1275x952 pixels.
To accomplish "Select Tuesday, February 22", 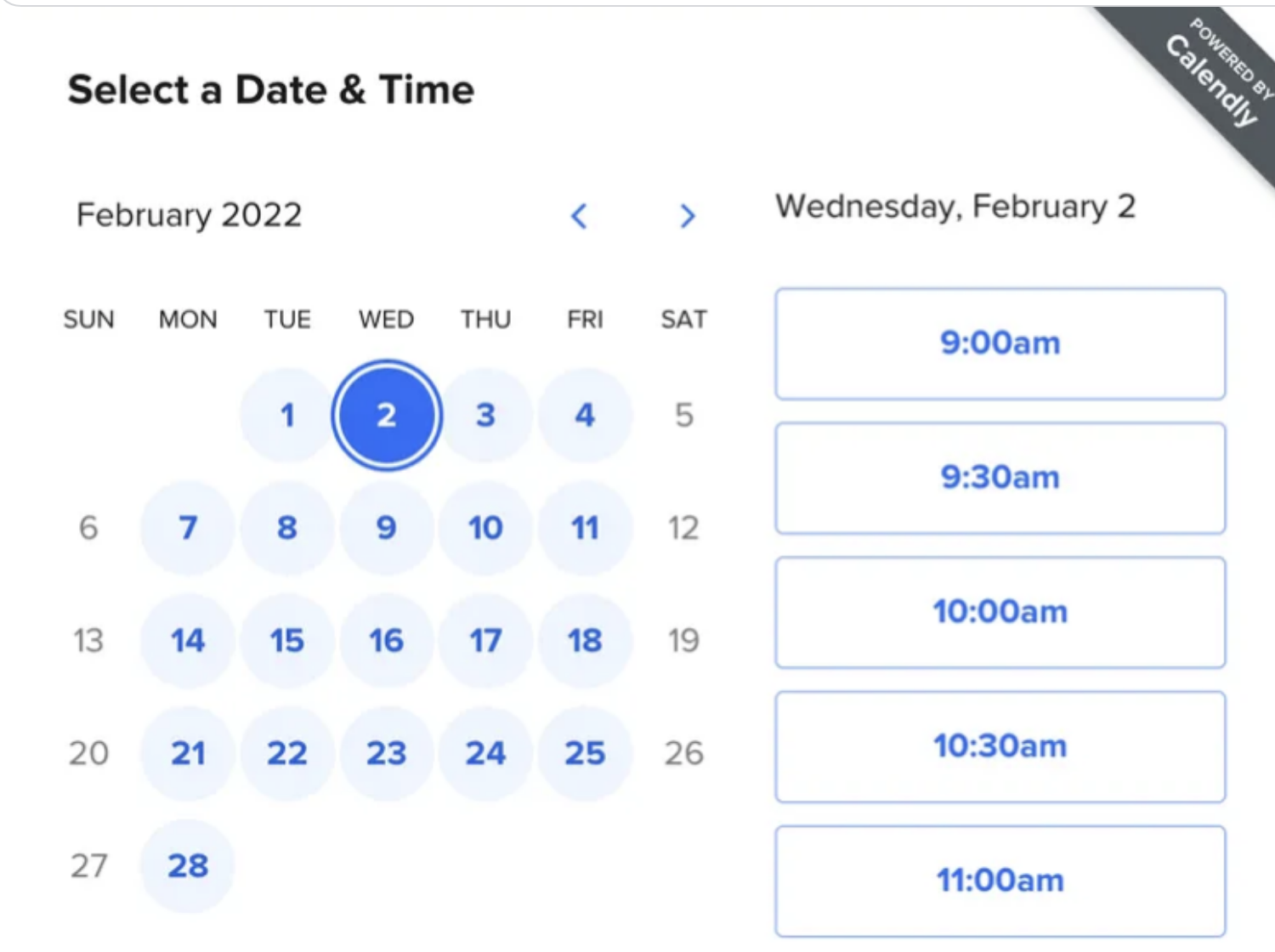I will pos(287,753).
